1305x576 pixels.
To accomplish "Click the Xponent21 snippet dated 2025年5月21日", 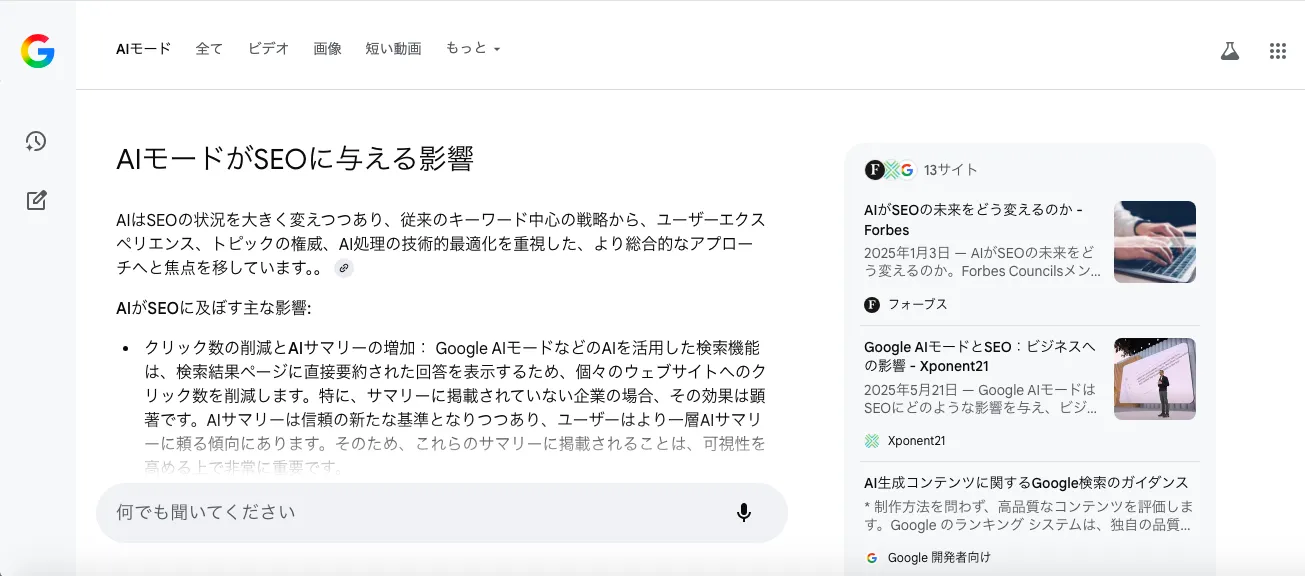I will click(x=981, y=399).
